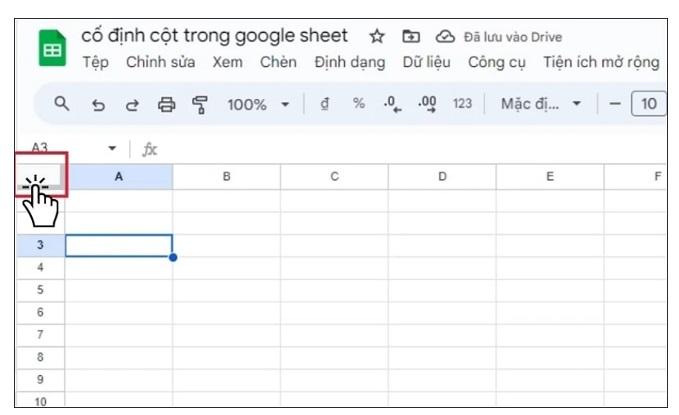Format as percent
The image size is (679, 415).
(x=358, y=104)
